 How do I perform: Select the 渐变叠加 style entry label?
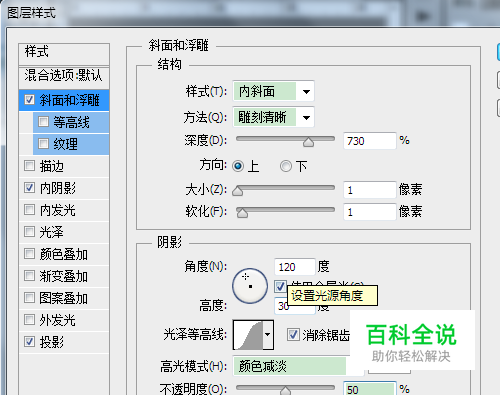pos(64,276)
